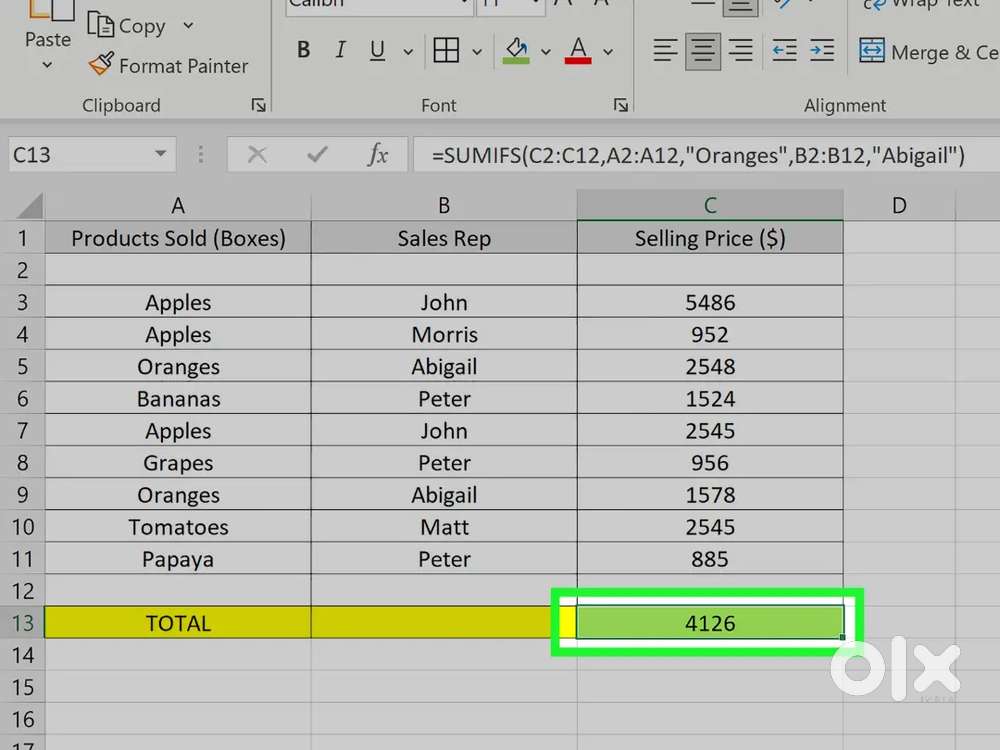This screenshot has width=1000, height=750.
Task: Open the Clipboard dialog launcher
Action: pos(259,104)
